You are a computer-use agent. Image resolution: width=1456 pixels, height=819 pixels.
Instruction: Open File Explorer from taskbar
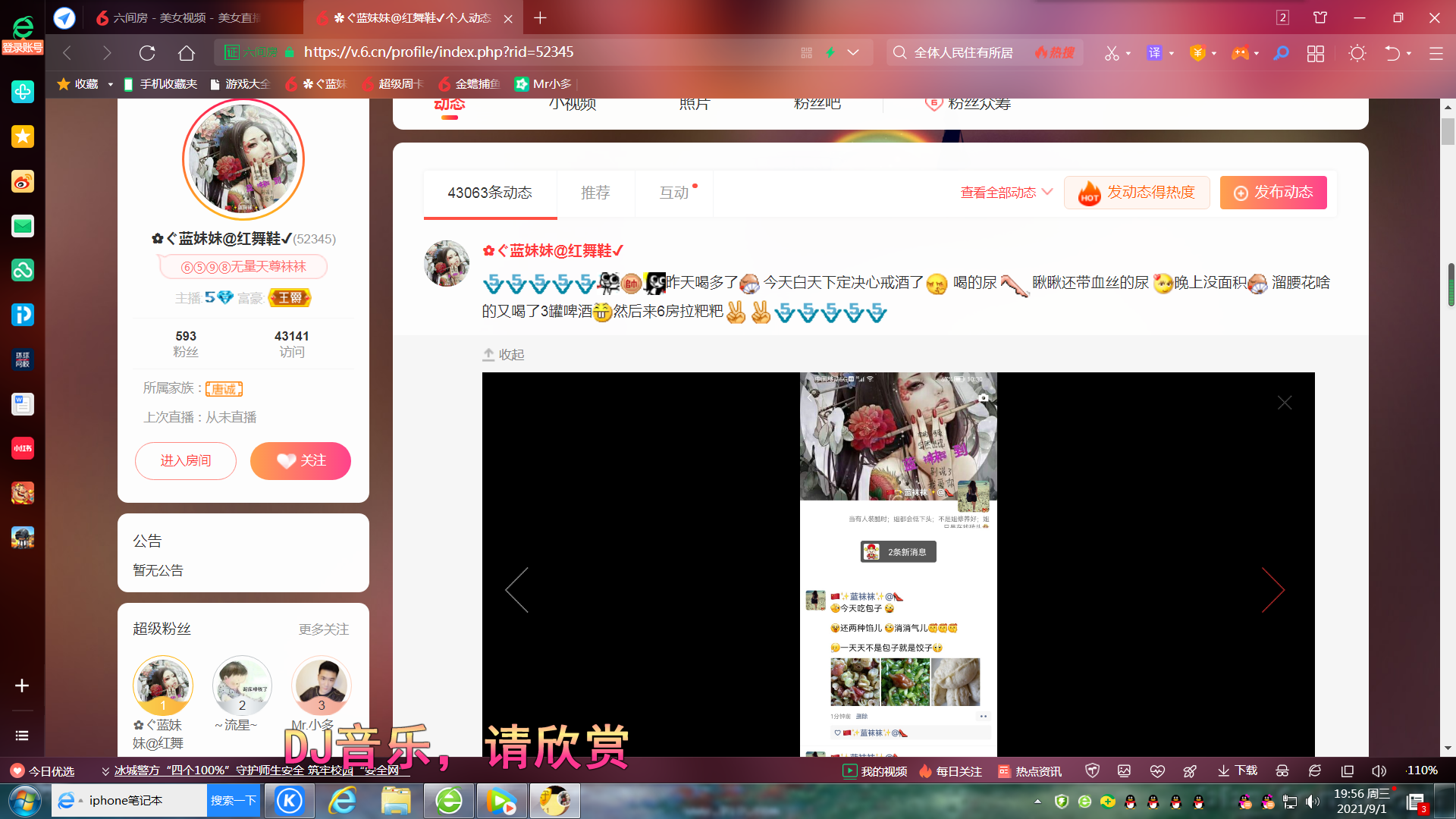click(x=396, y=801)
